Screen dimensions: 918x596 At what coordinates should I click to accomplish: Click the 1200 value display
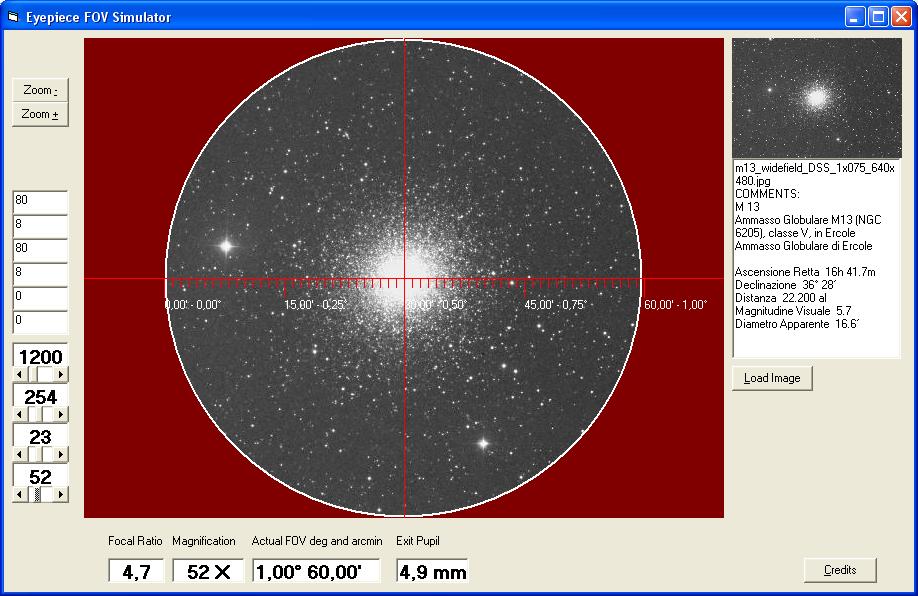click(40, 356)
